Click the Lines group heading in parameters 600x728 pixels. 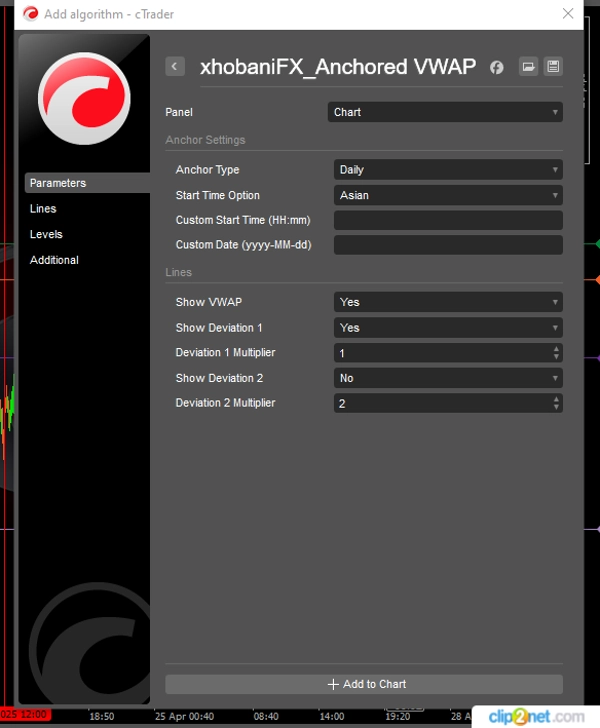(x=178, y=273)
